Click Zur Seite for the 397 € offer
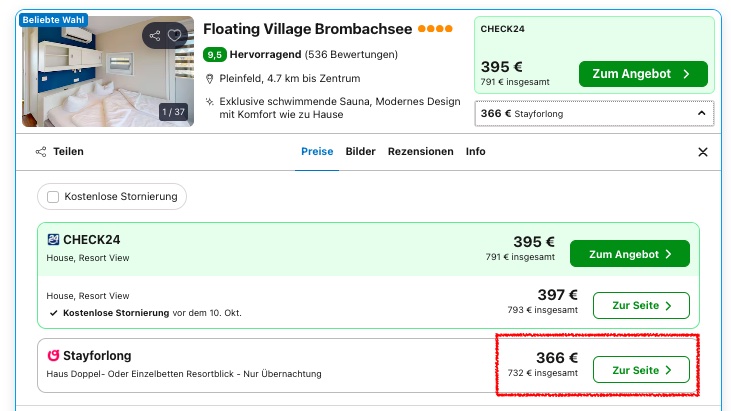Viewport: 731px width, 411px height. point(641,304)
